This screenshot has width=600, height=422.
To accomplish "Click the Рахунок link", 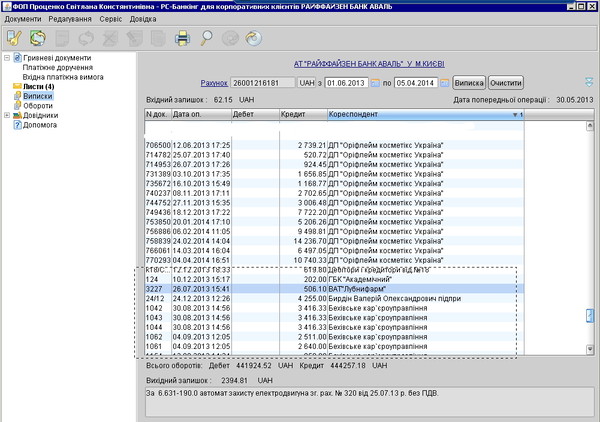I will pyautogui.click(x=214, y=83).
